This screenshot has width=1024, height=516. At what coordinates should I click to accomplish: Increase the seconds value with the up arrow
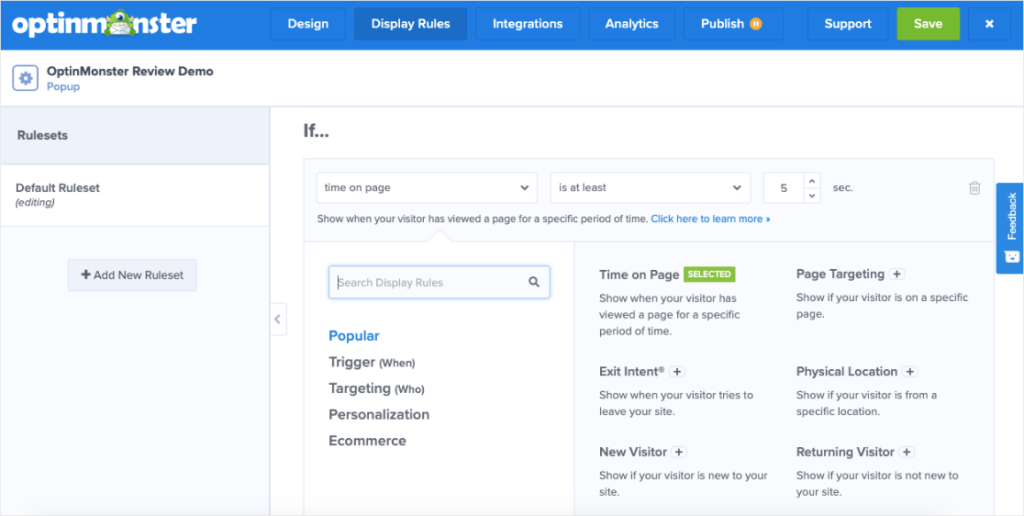point(812,181)
